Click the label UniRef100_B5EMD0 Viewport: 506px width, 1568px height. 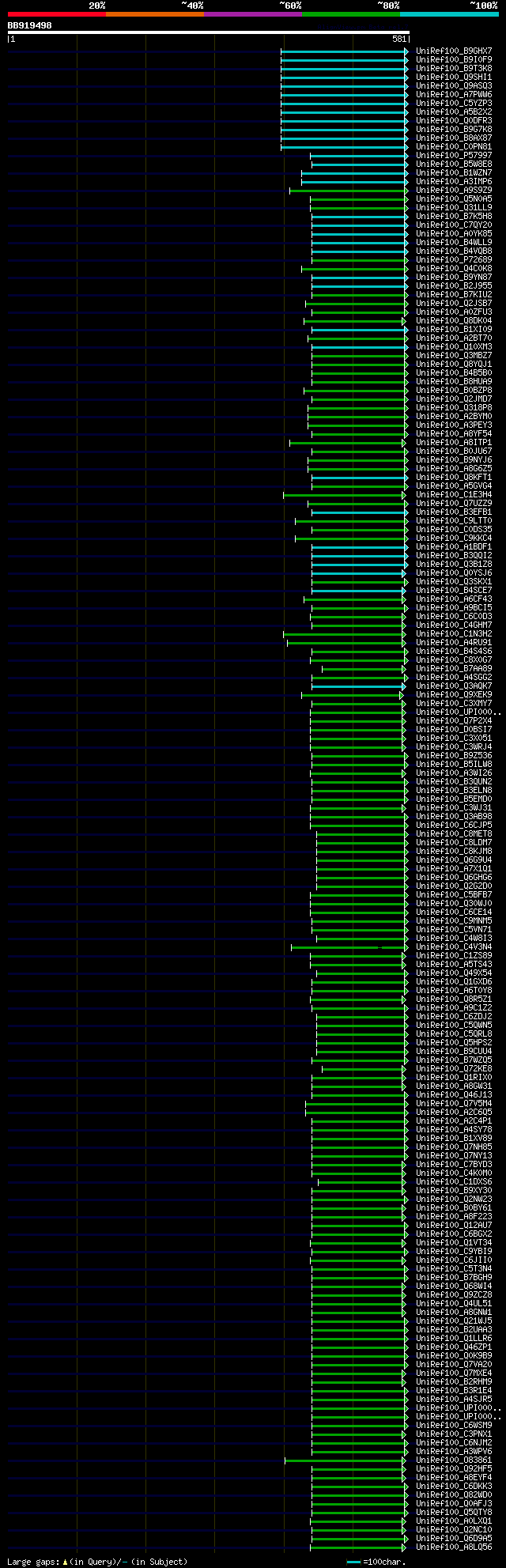pyautogui.click(x=454, y=799)
